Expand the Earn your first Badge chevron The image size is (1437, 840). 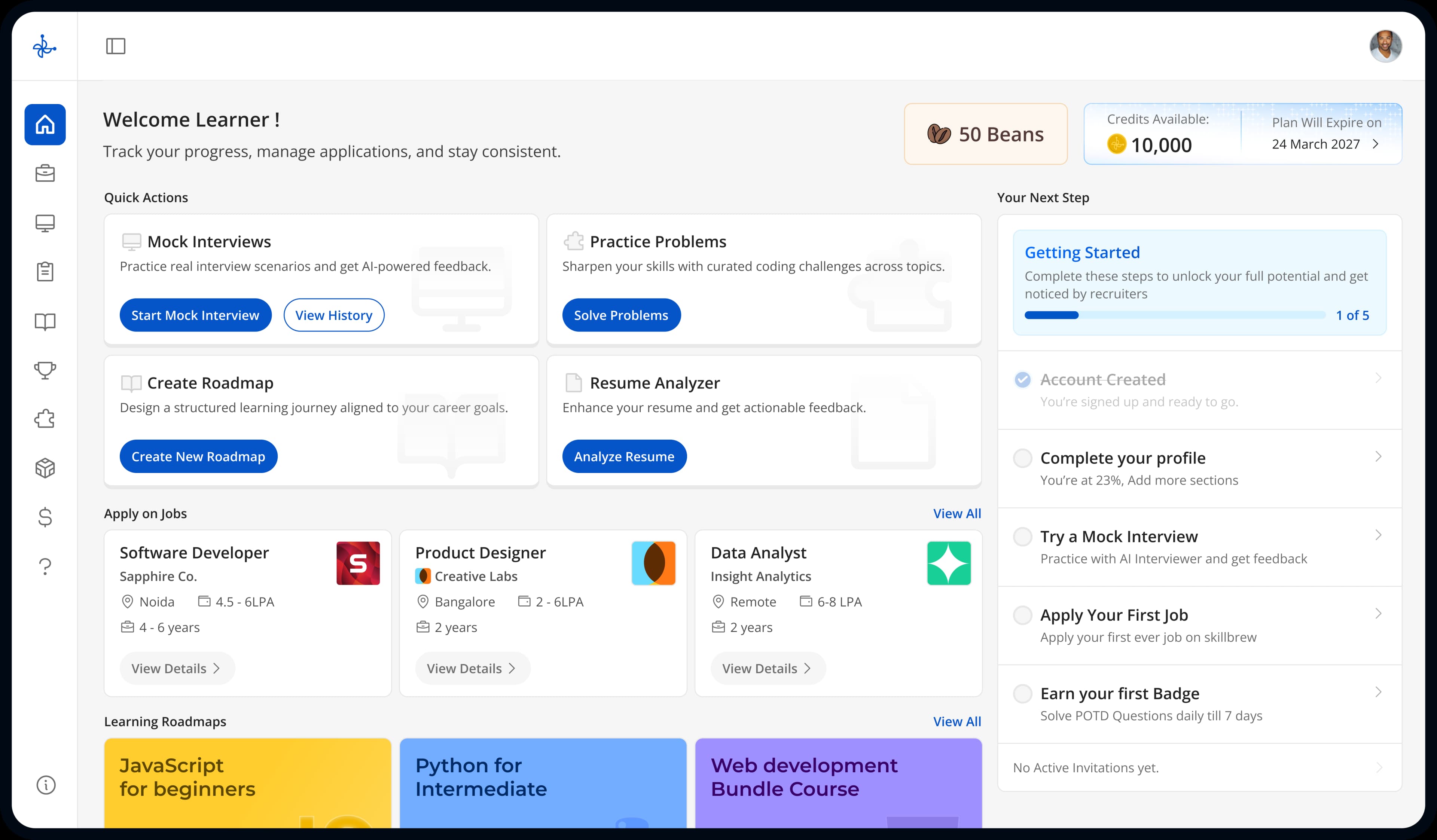coord(1378,692)
